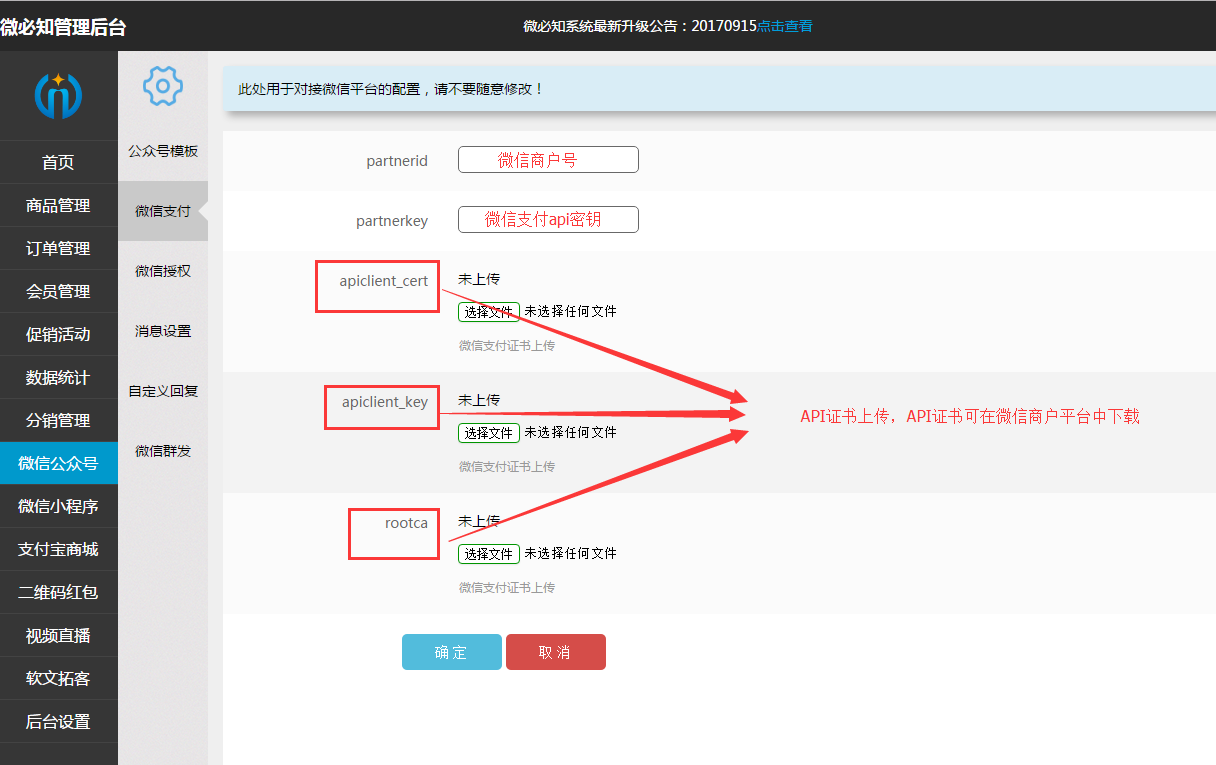Open the 微信群发 settings page
The height and width of the screenshot is (765, 1216).
161,450
